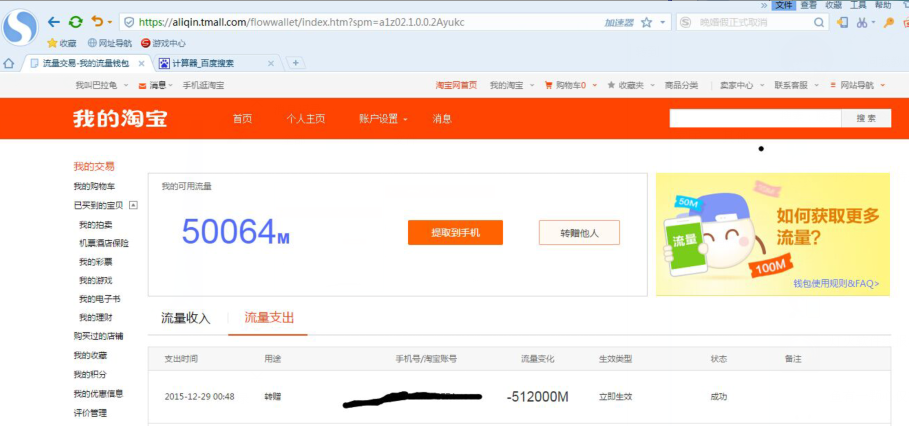
Task: Open 我的拍卖 in sidebar
Action: [96, 224]
